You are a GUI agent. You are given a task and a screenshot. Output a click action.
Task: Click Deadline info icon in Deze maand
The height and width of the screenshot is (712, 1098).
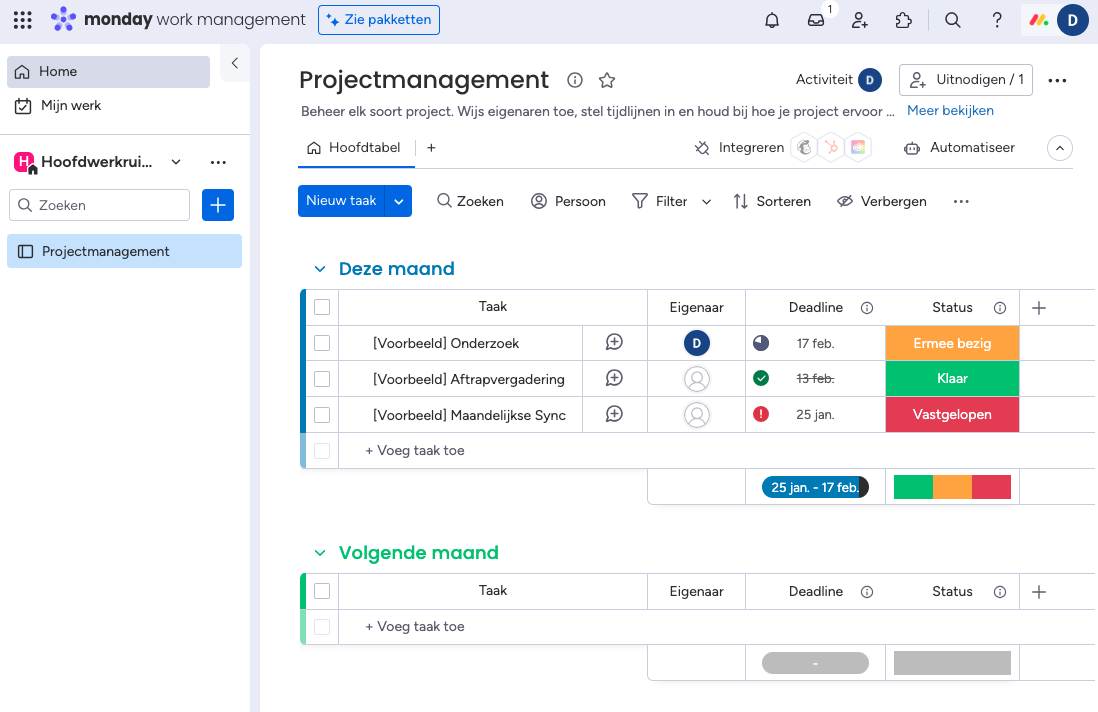click(867, 308)
